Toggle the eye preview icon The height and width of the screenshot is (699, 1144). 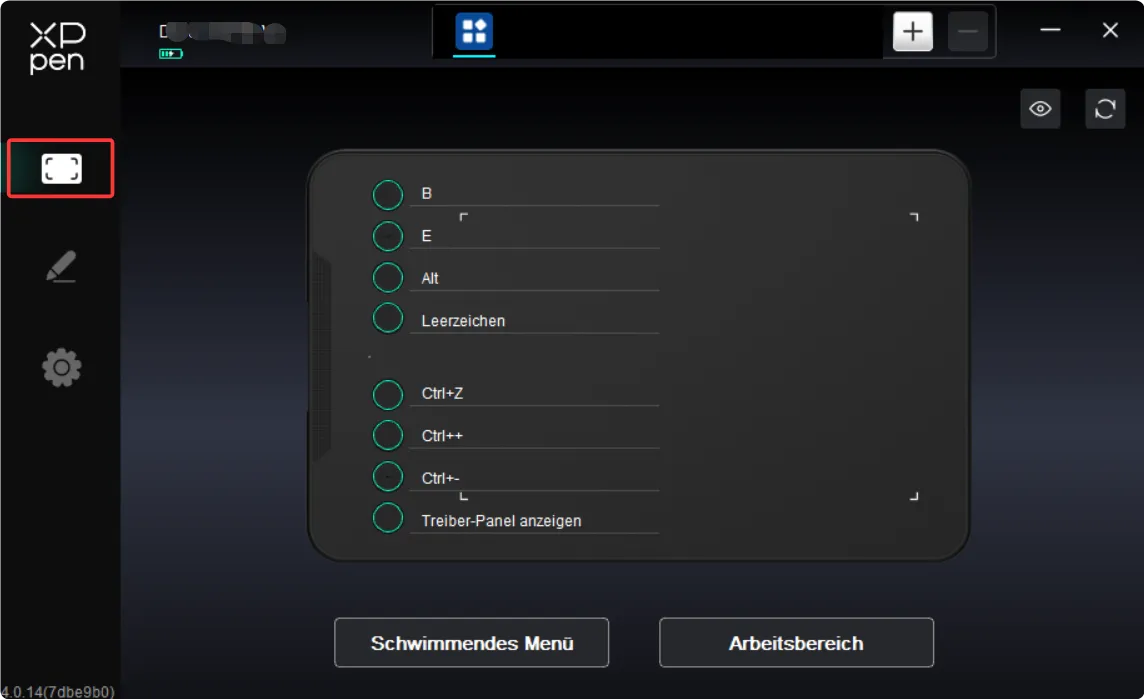(x=1040, y=109)
